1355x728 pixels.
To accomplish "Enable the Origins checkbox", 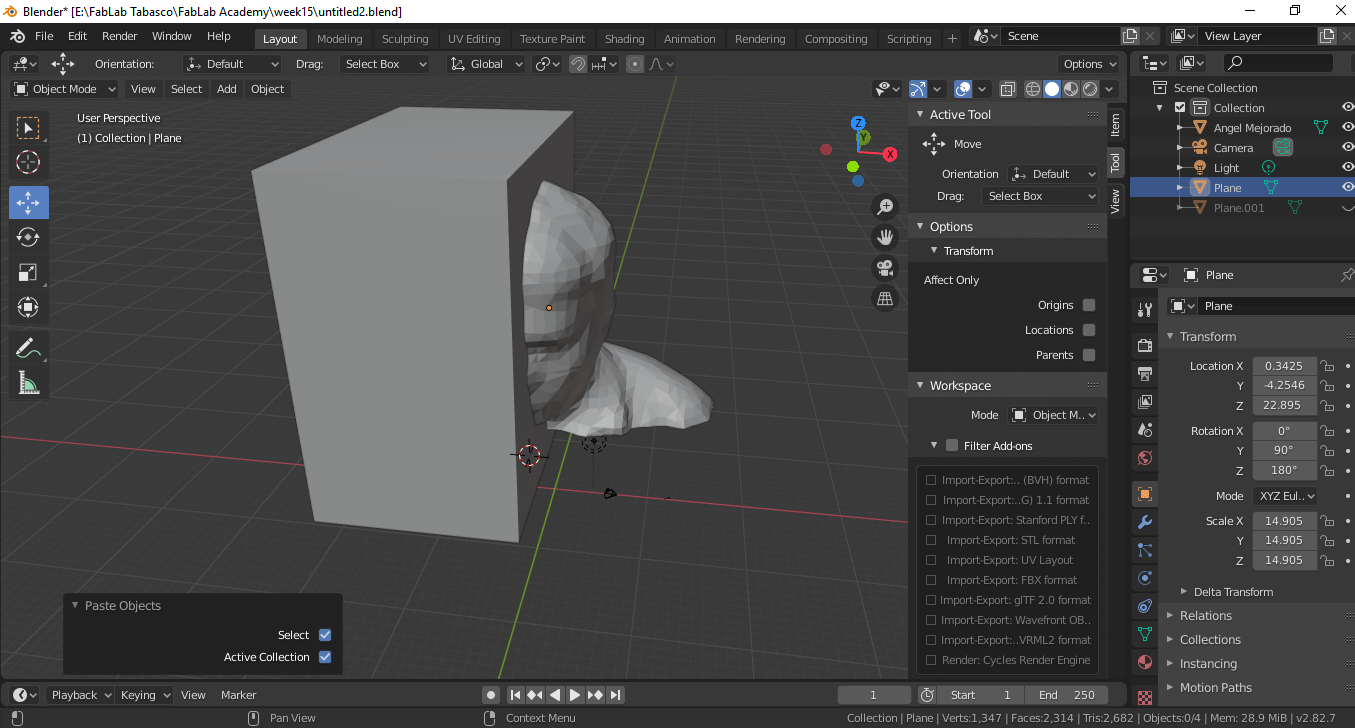I will [1089, 305].
